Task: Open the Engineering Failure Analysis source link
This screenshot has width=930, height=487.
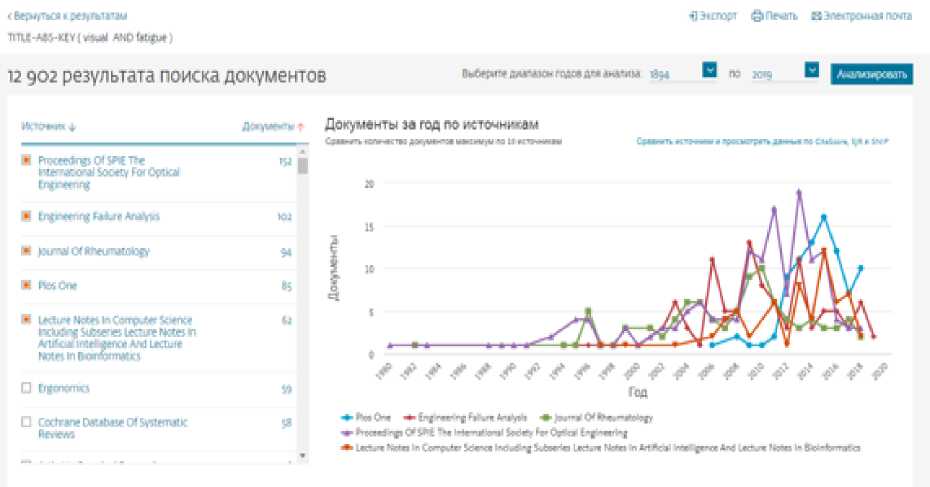Action: (99, 216)
